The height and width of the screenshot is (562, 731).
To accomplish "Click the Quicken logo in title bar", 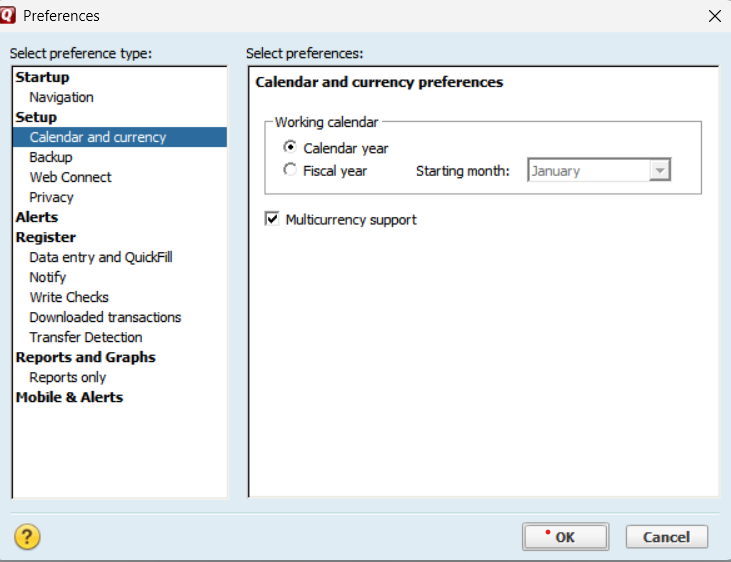I will click(x=7, y=15).
